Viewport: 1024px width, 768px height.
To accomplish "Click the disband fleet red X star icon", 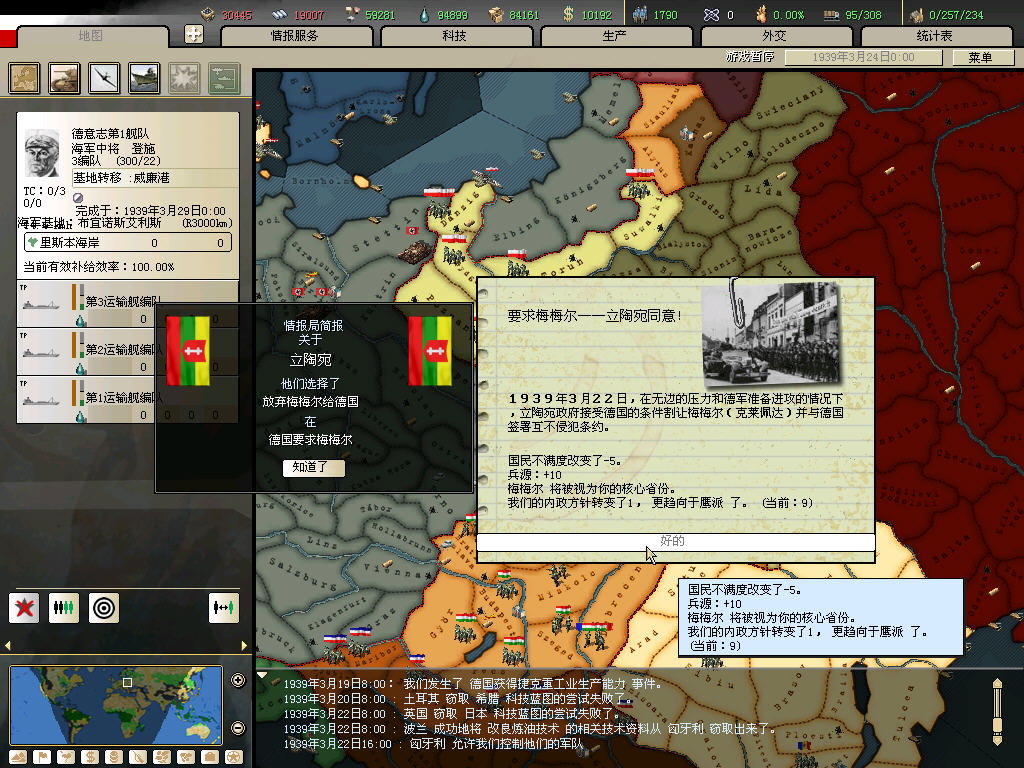I will click(24, 608).
